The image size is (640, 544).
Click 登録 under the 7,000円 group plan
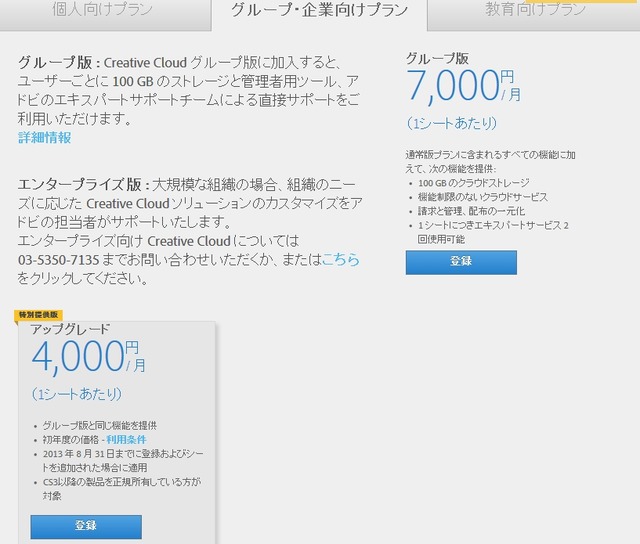point(461,262)
